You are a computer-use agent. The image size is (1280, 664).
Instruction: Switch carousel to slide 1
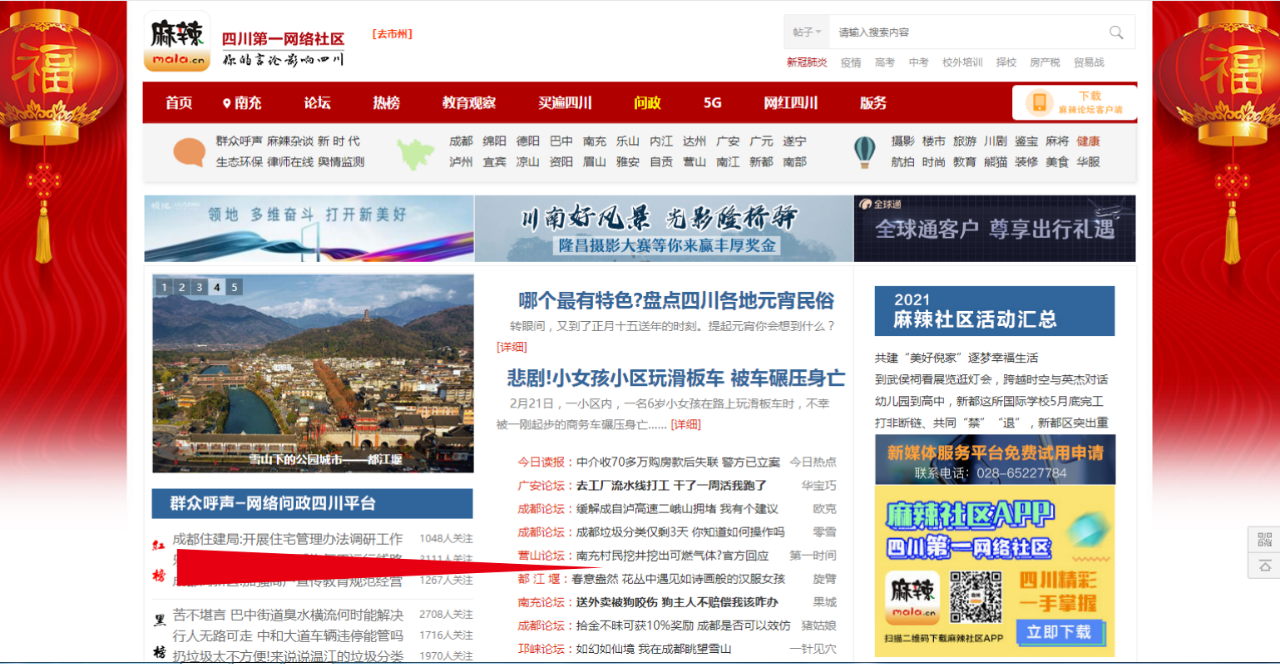pyautogui.click(x=164, y=288)
